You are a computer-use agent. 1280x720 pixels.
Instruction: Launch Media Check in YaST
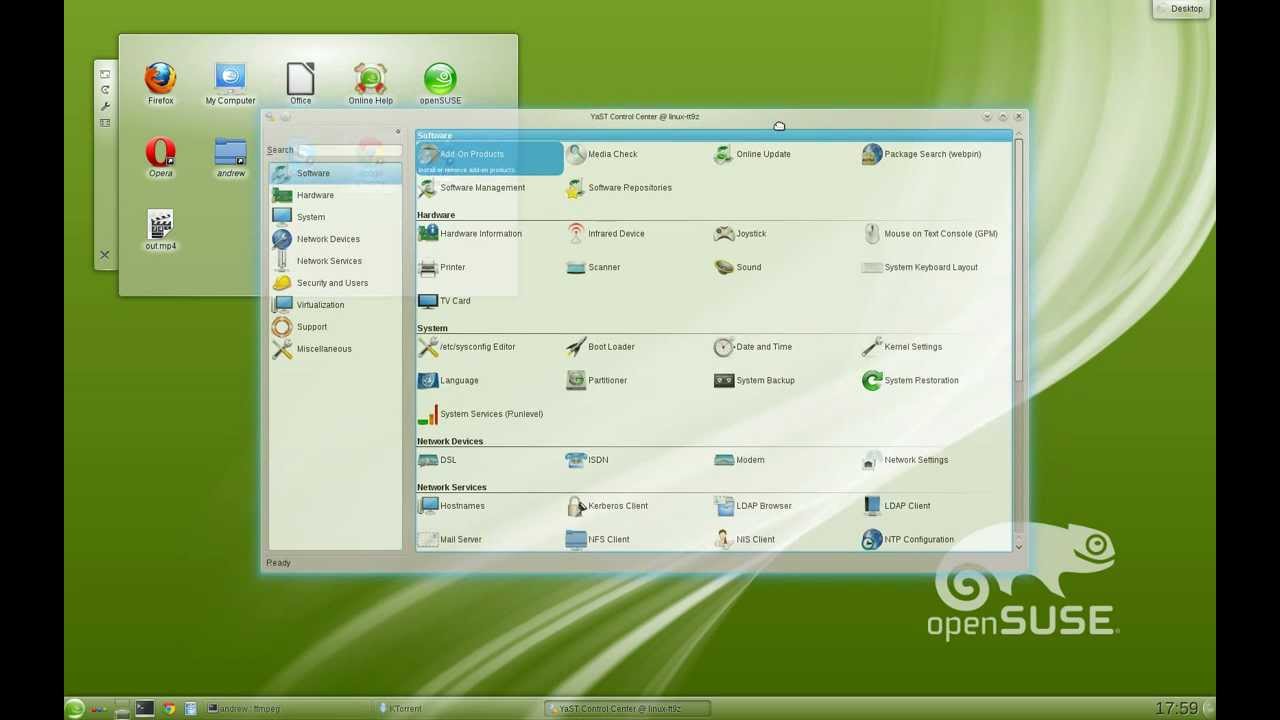tap(602, 154)
